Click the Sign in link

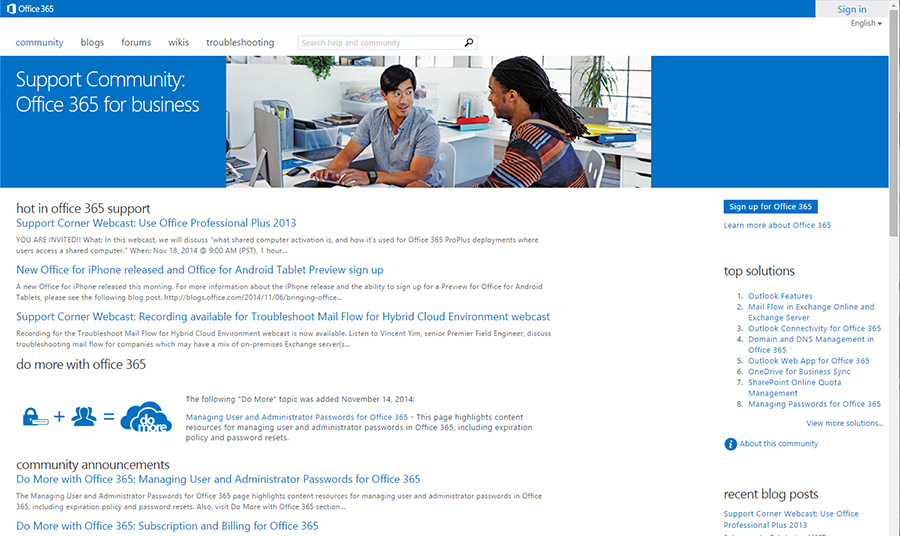pos(852,9)
